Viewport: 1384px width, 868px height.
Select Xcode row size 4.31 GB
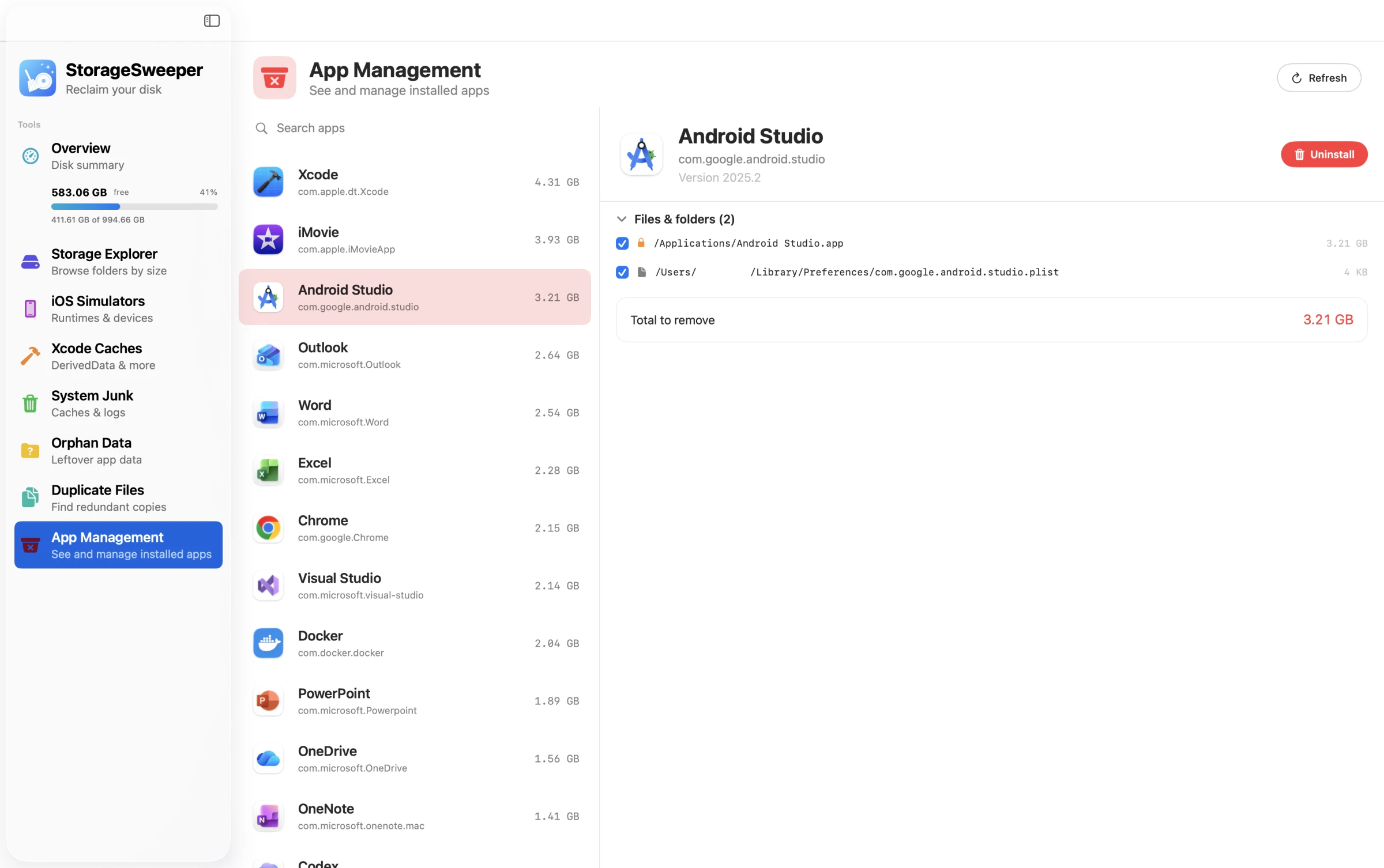pyautogui.click(x=556, y=182)
